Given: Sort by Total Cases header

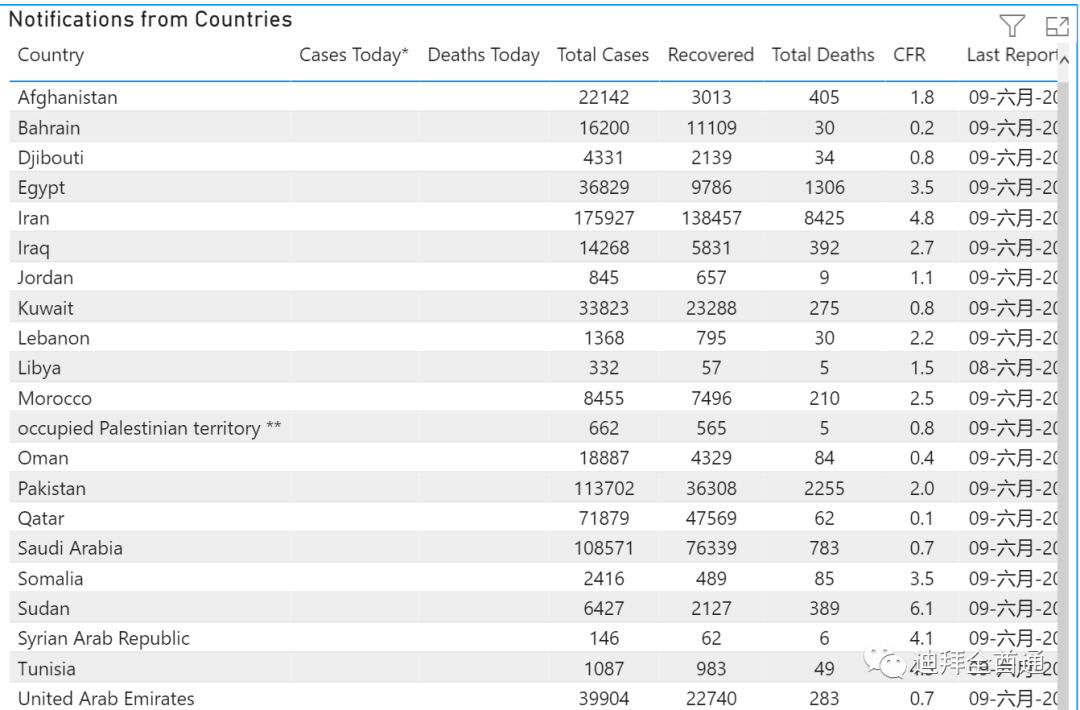Looking at the screenshot, I should point(603,56).
